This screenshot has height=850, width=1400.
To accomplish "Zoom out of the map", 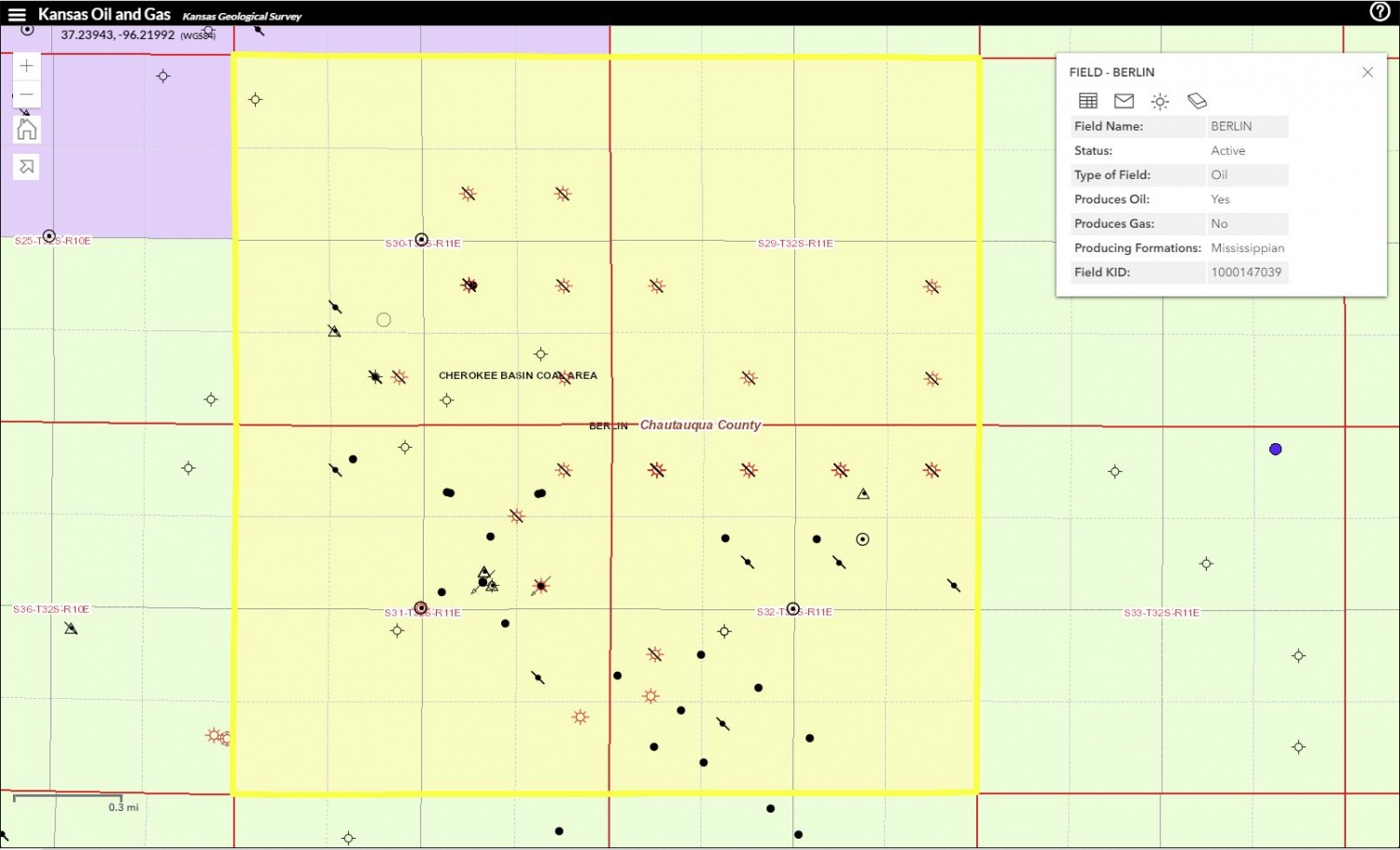I will [26, 94].
